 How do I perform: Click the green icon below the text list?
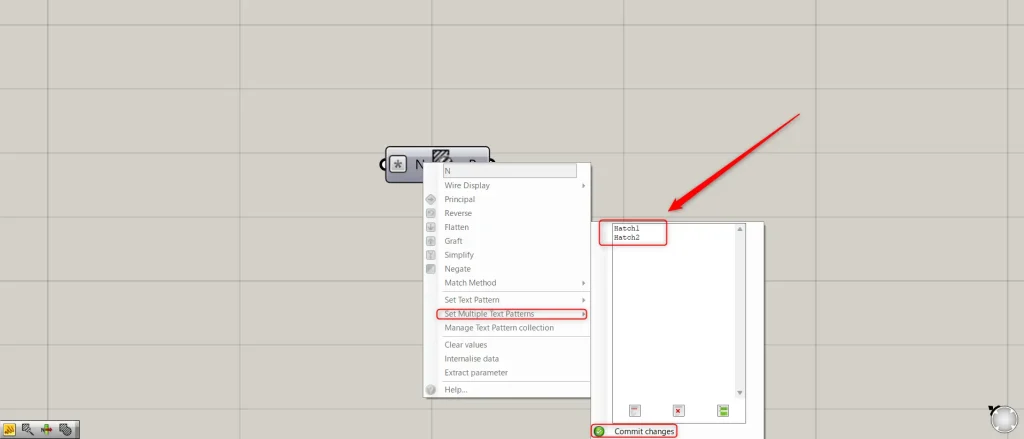[x=723, y=410]
